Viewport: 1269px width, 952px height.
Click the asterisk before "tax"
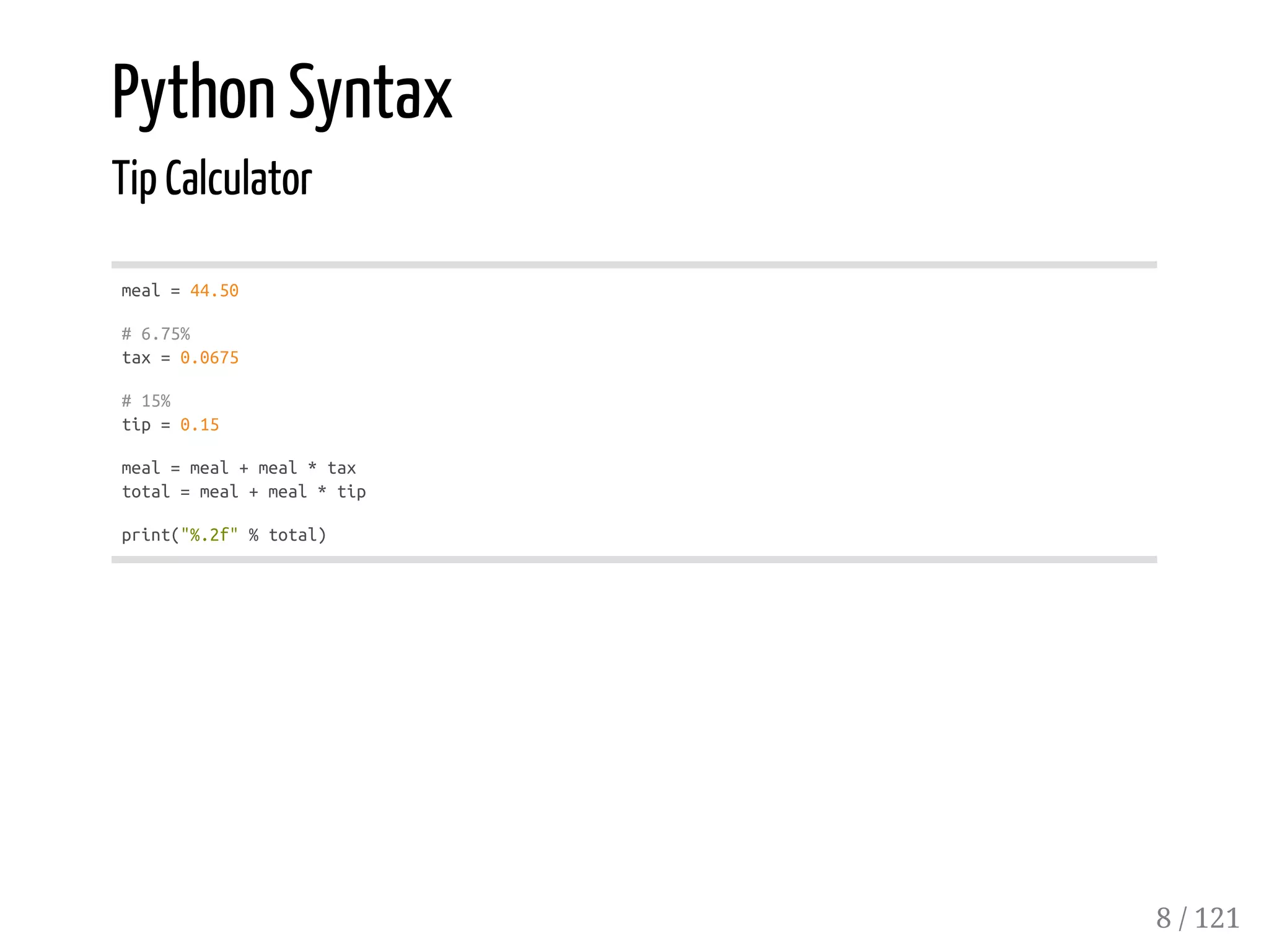[x=312, y=467]
